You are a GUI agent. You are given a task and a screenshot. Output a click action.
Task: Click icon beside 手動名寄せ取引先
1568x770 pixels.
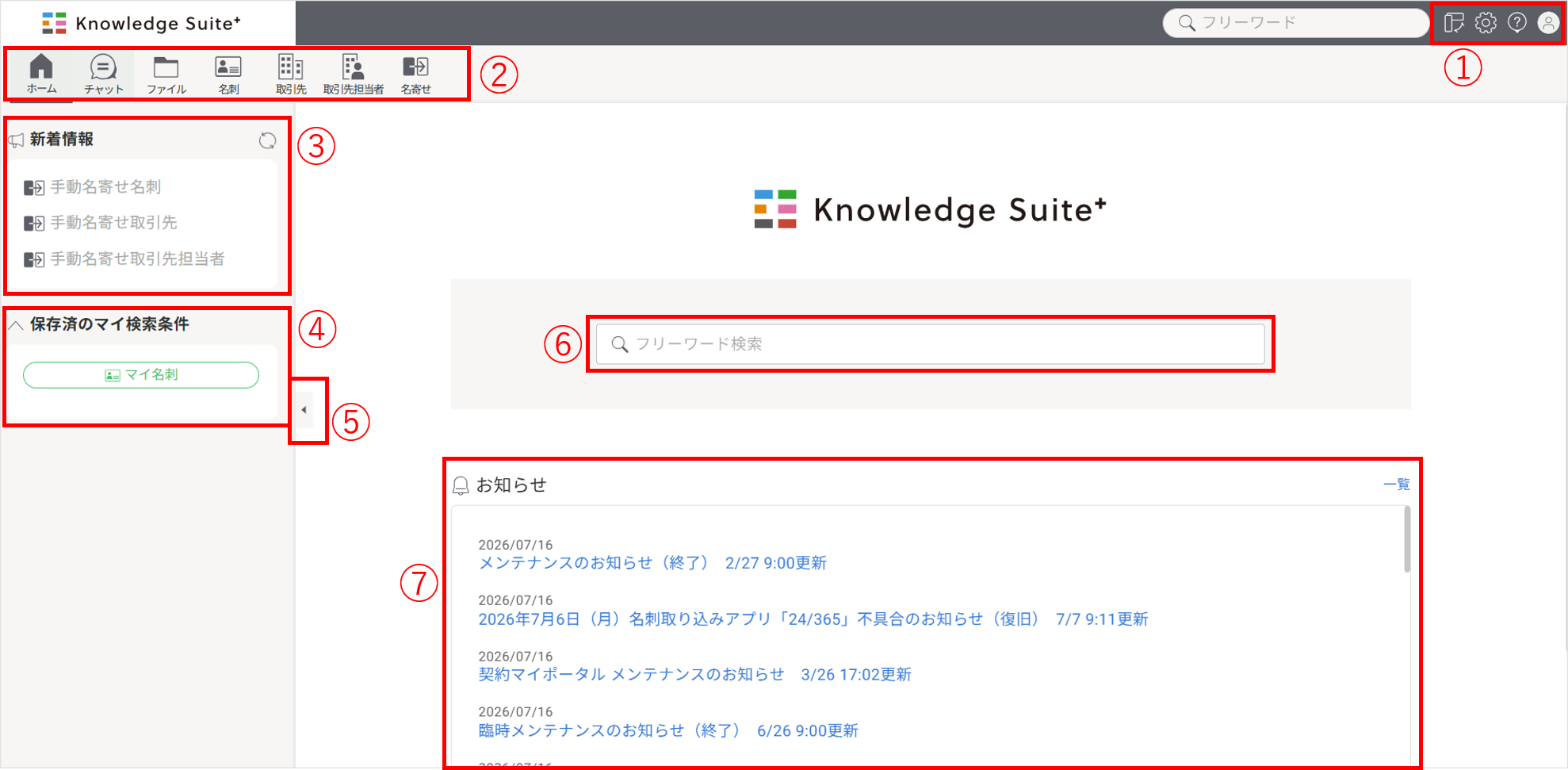34,224
